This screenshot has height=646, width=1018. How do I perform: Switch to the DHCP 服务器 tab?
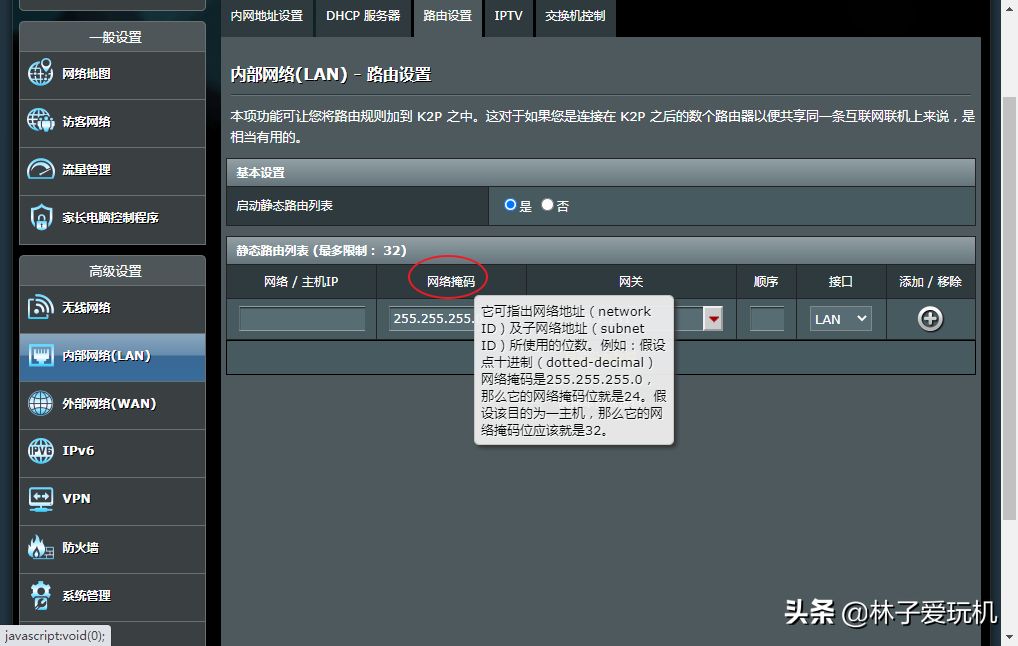[x=362, y=16]
